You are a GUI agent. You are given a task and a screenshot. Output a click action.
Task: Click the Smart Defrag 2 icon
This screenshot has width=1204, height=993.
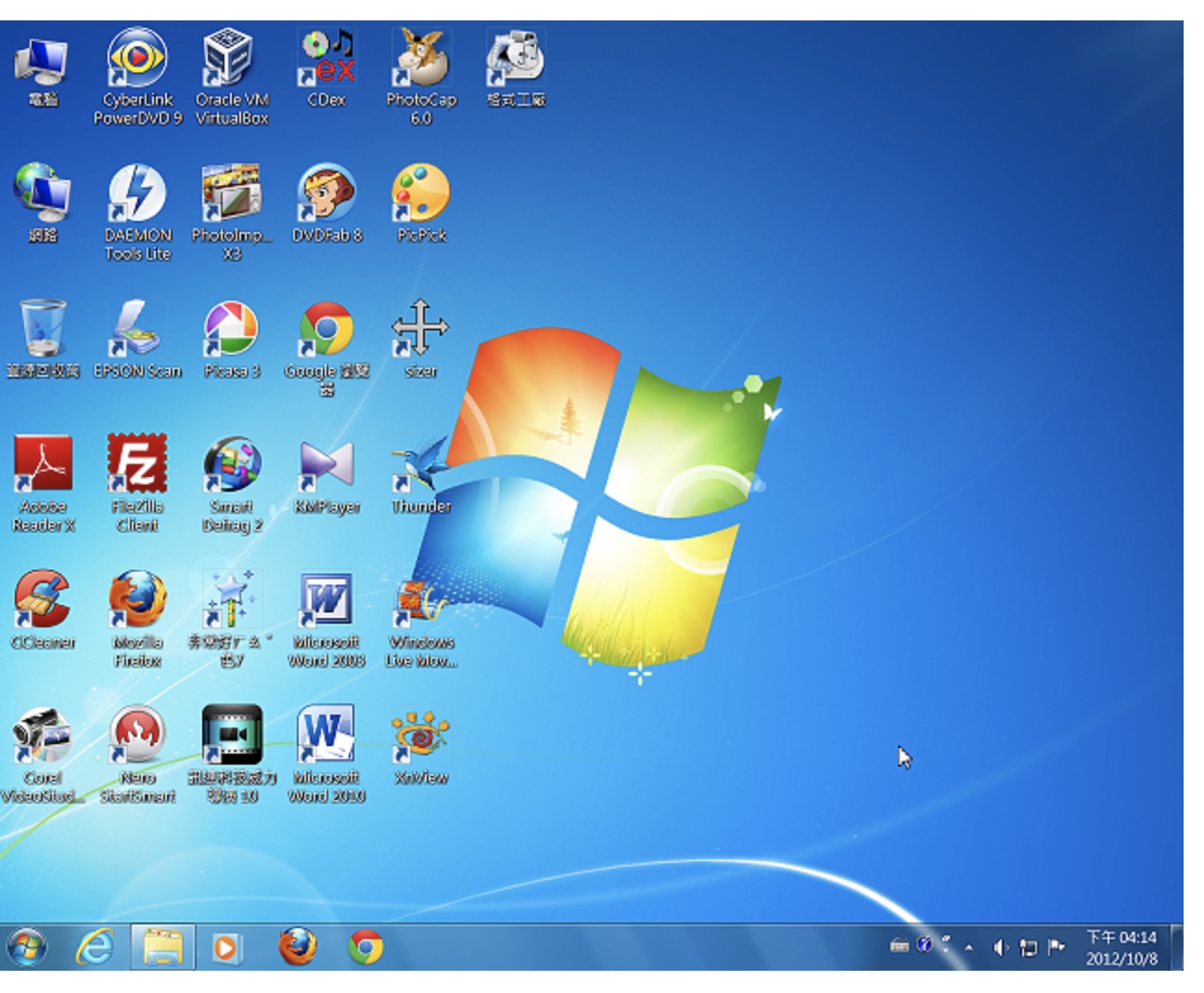point(232,484)
